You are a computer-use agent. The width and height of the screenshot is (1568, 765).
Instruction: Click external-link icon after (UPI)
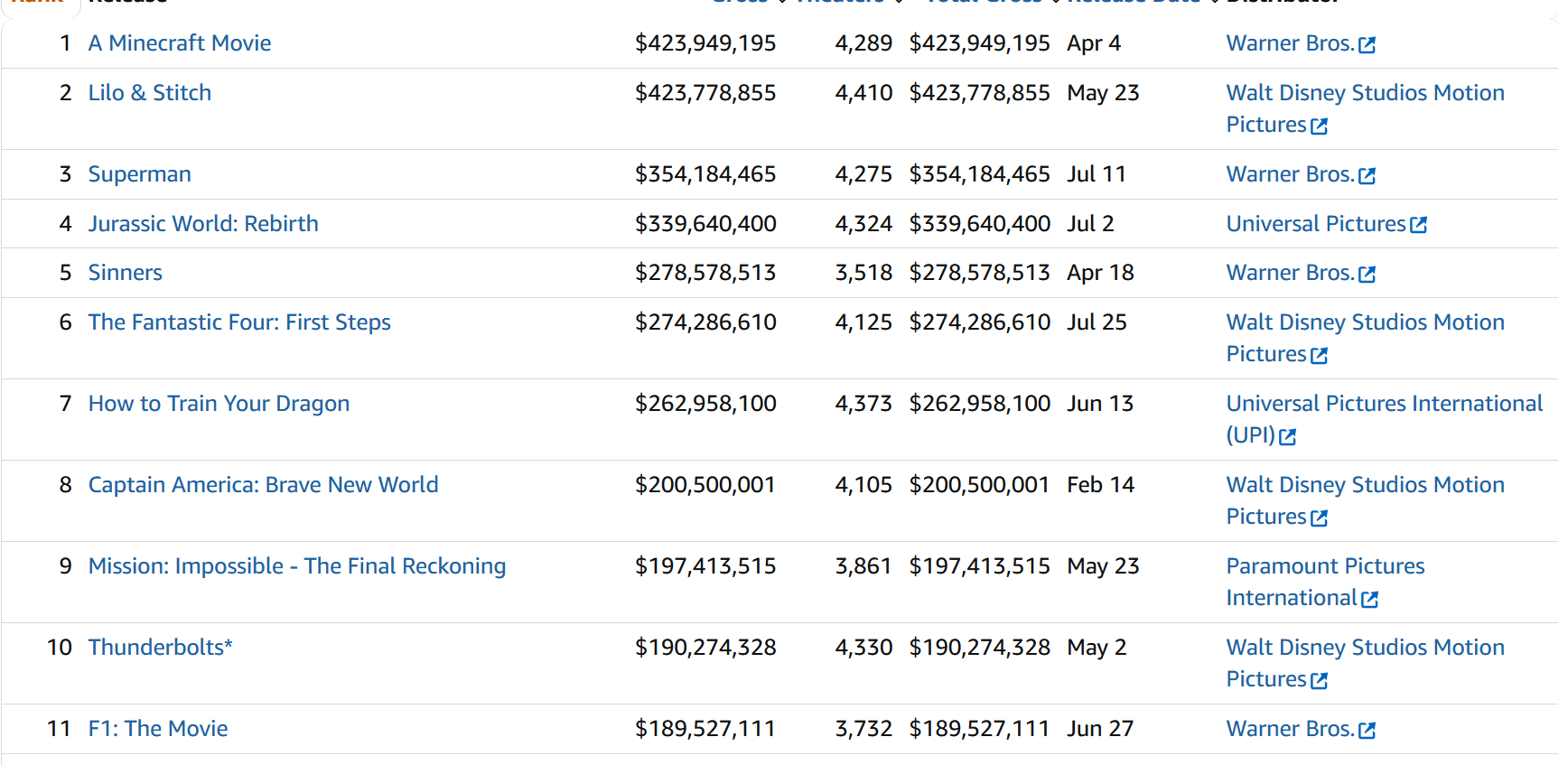coord(1287,436)
